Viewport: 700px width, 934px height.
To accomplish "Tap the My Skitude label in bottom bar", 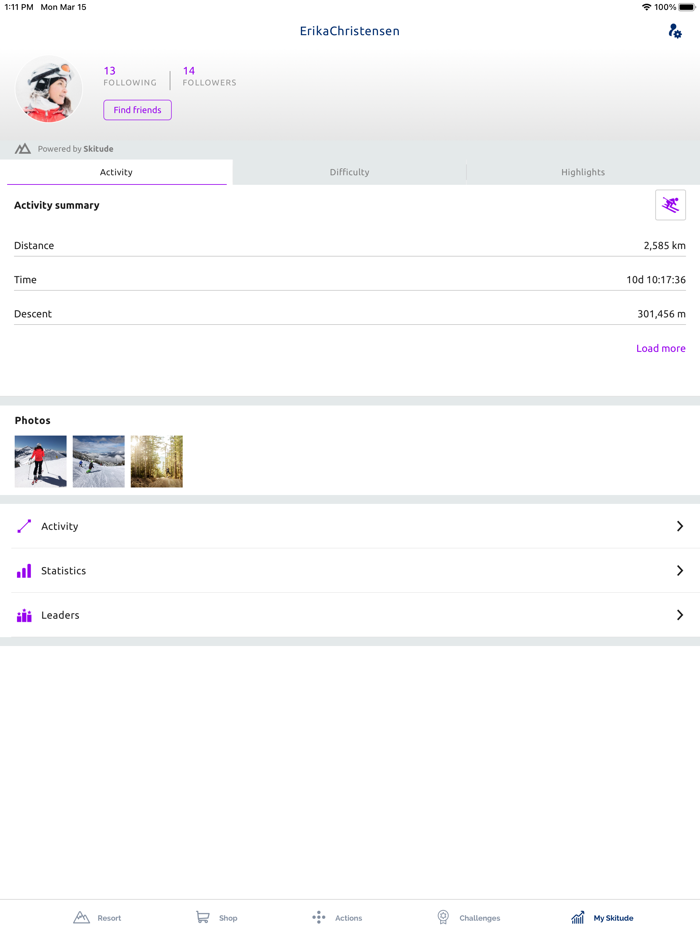I will 614,918.
